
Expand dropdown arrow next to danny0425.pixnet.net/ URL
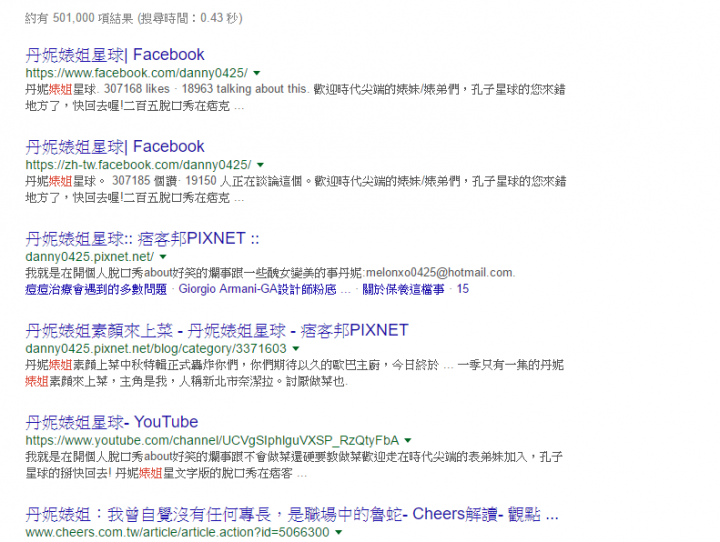click(x=163, y=257)
